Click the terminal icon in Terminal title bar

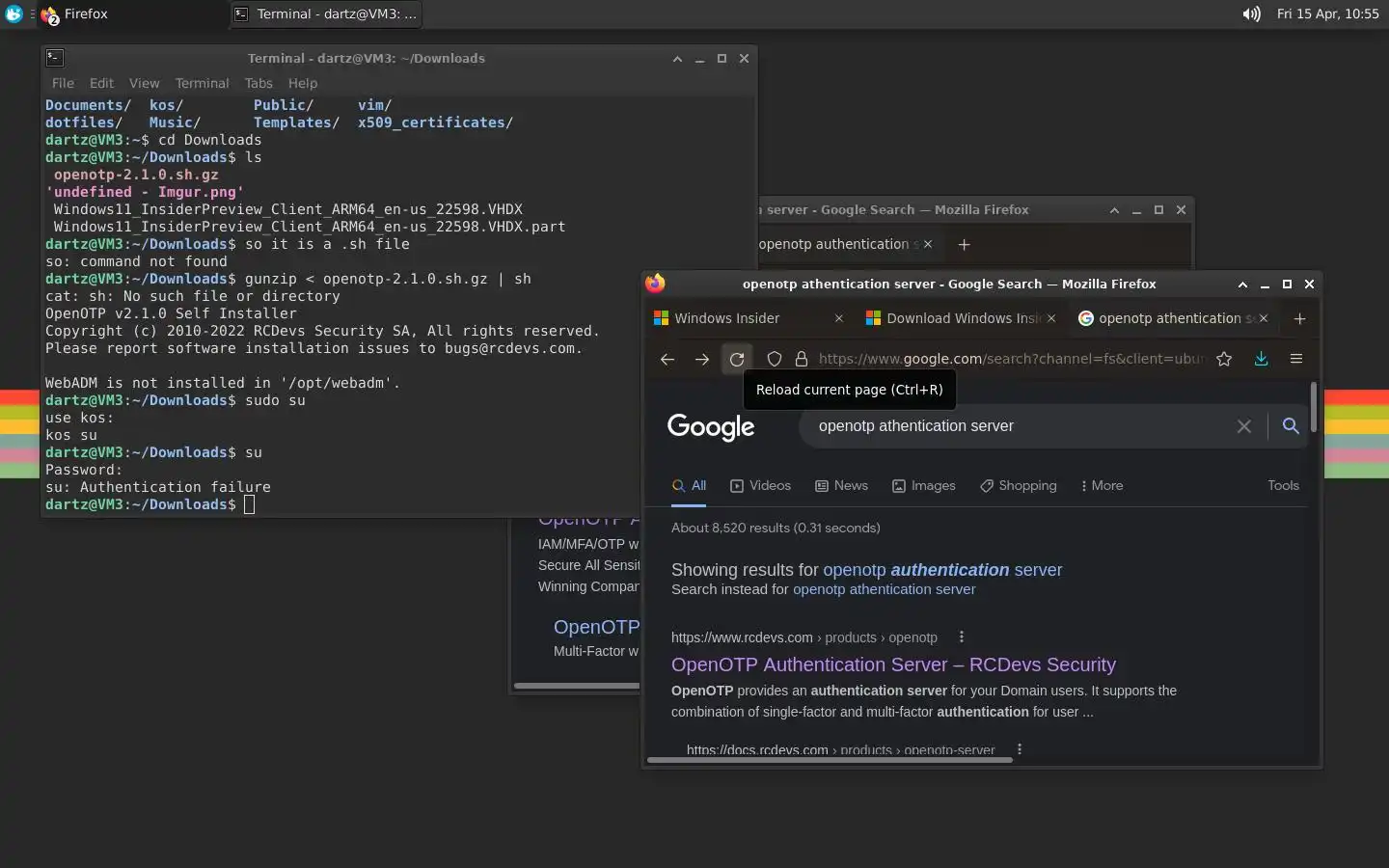pos(55,58)
